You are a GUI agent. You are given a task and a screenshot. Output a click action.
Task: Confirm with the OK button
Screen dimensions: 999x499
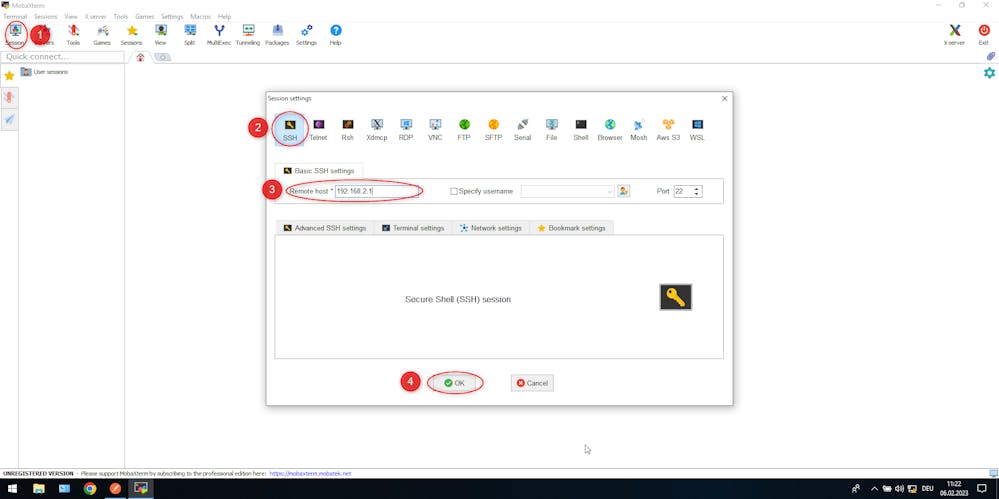click(455, 383)
